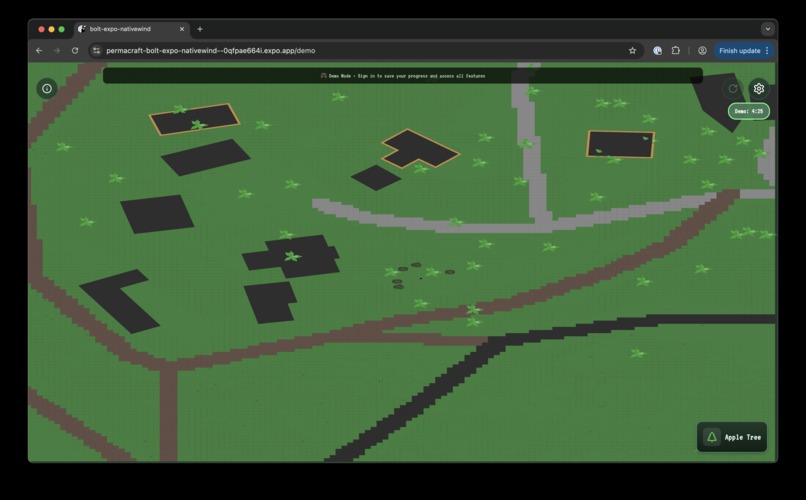Go back in the browser

point(39,50)
